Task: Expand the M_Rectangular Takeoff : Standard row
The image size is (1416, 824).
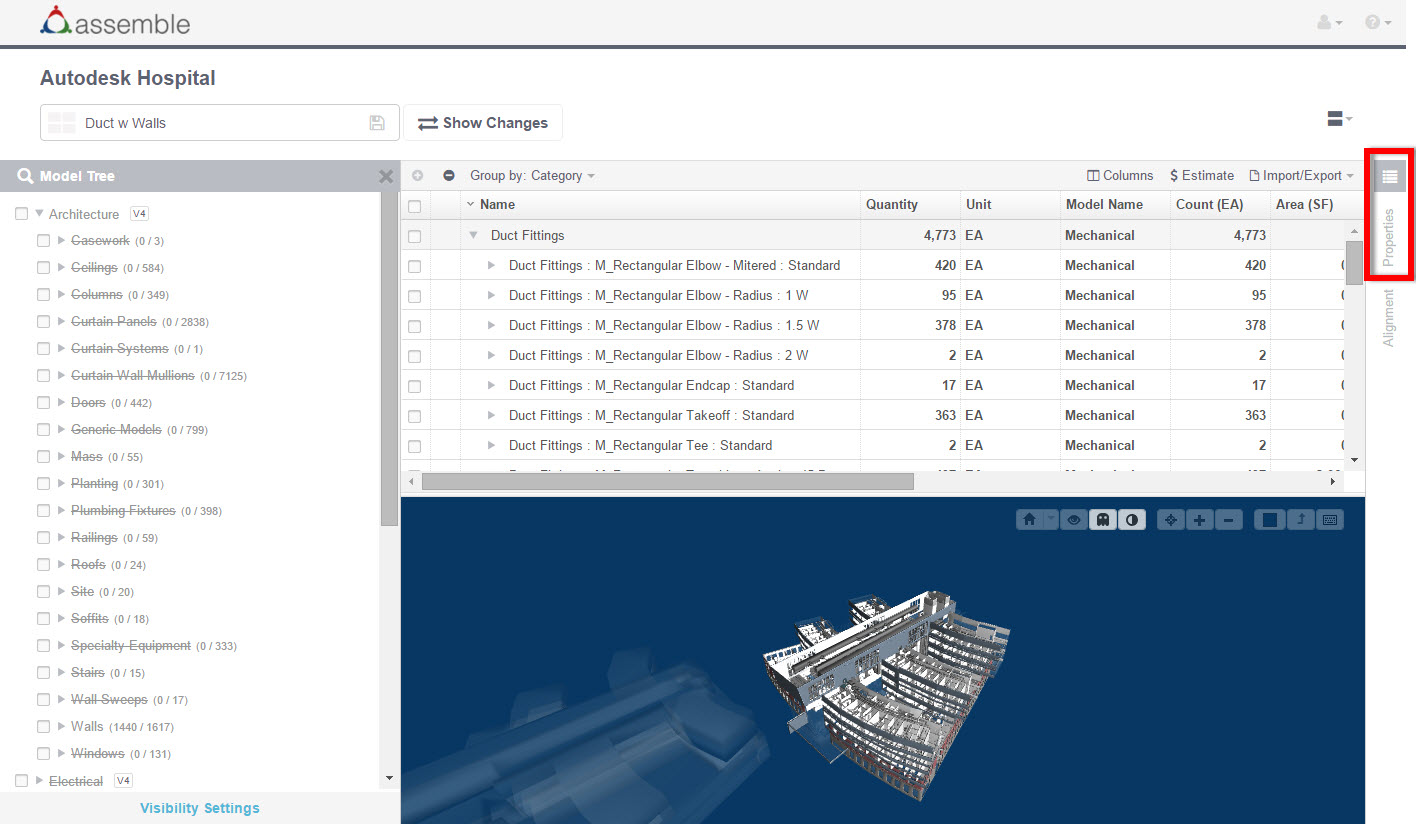Action: point(491,416)
